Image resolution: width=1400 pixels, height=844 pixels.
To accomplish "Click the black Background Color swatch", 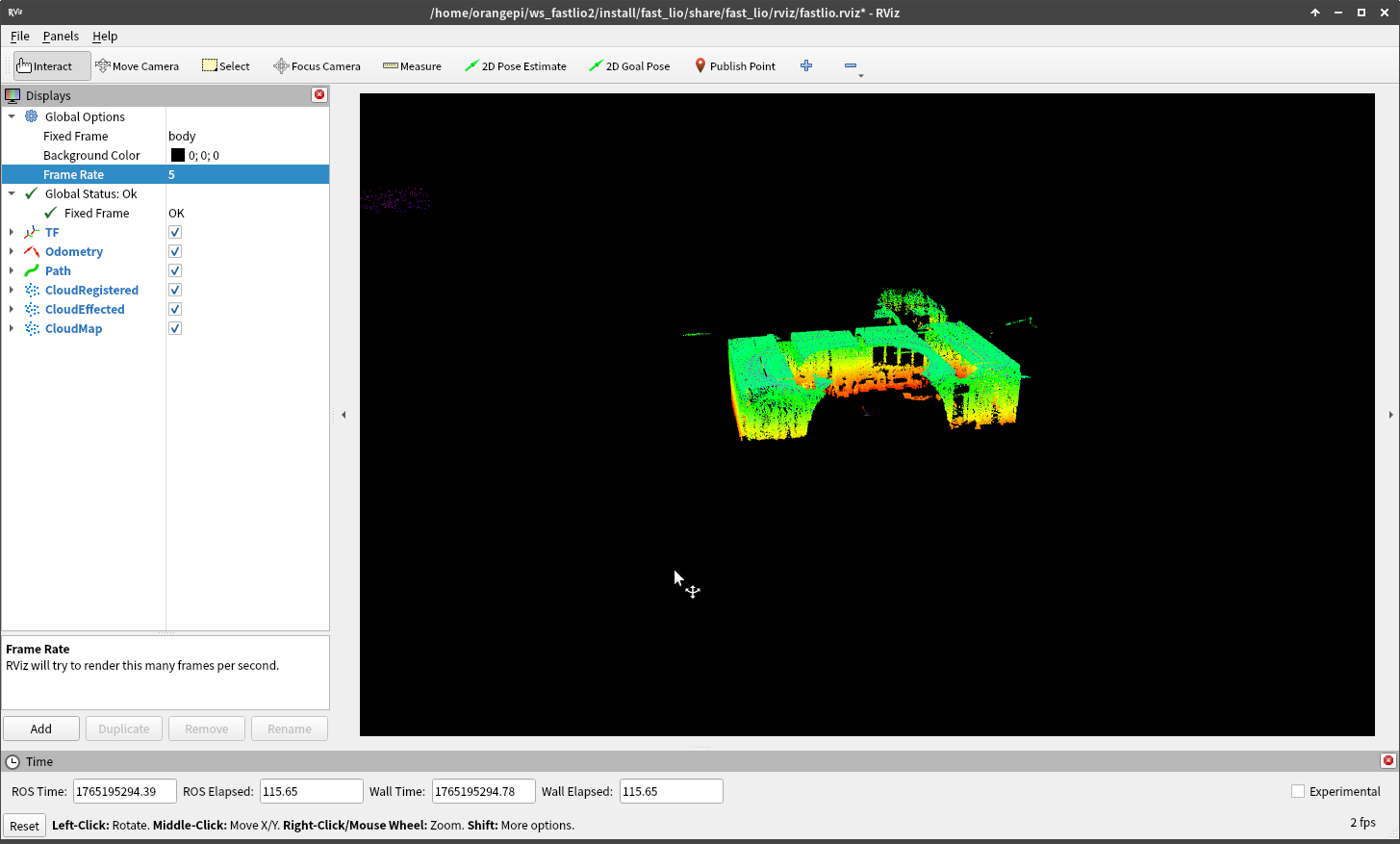I will (x=178, y=155).
